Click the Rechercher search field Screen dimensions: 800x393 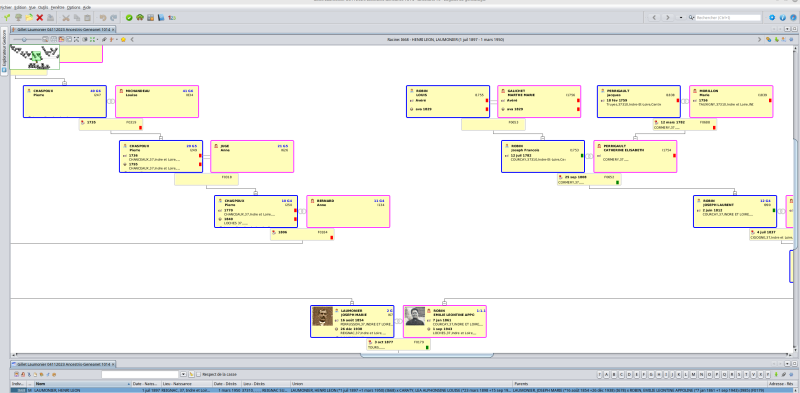click(728, 17)
